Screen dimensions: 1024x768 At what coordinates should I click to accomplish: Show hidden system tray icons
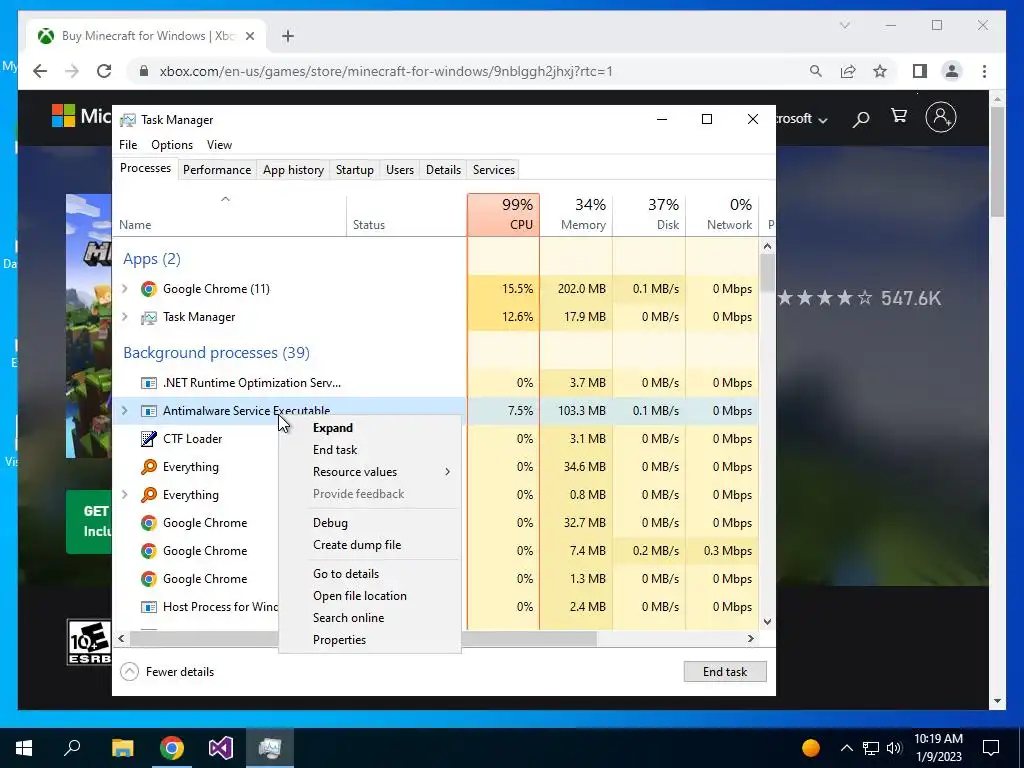coord(846,748)
